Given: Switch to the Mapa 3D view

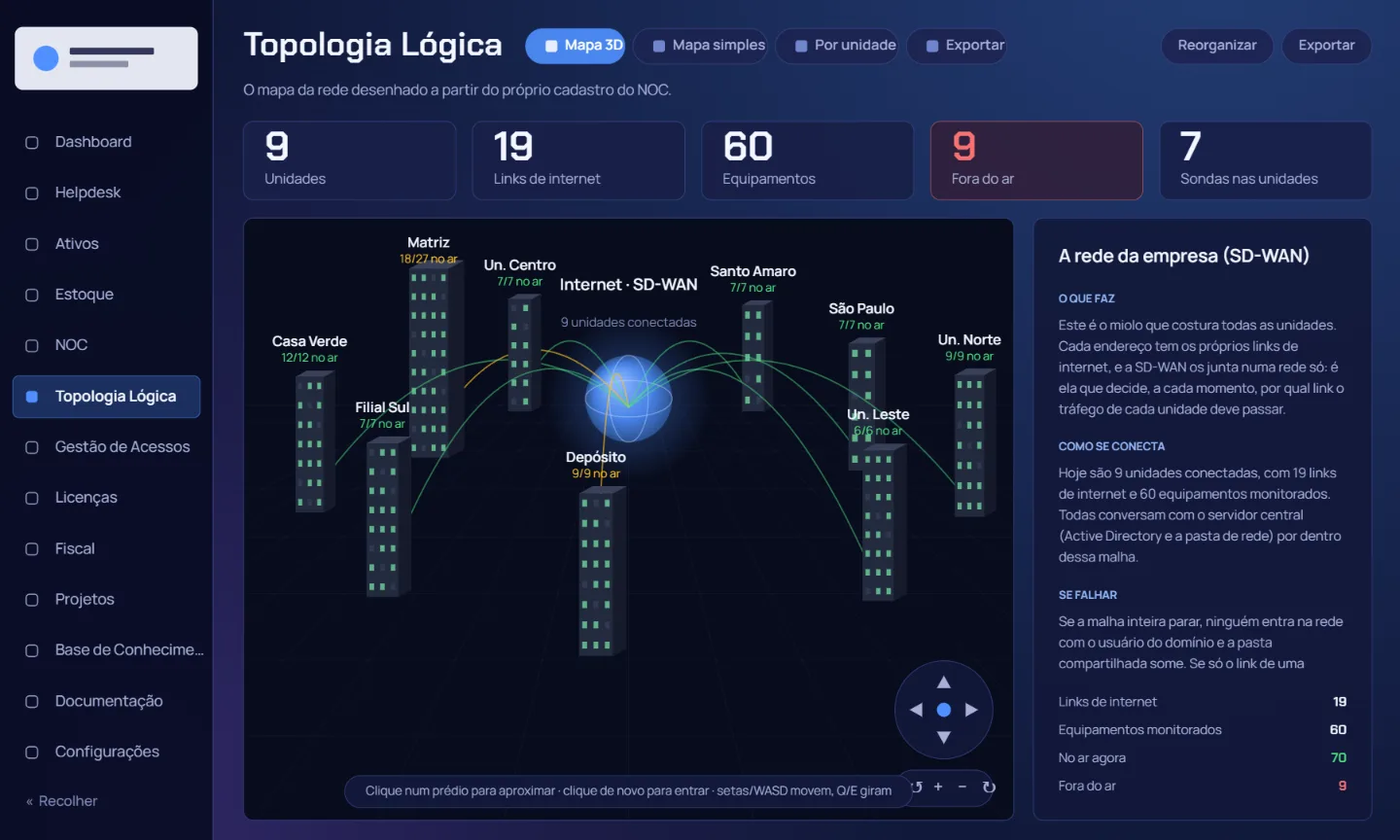Looking at the screenshot, I should pos(575,46).
